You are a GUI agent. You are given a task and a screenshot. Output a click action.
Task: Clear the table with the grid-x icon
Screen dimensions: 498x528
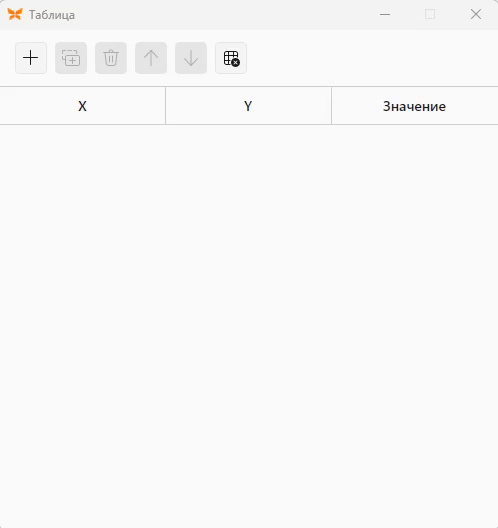(x=231, y=58)
